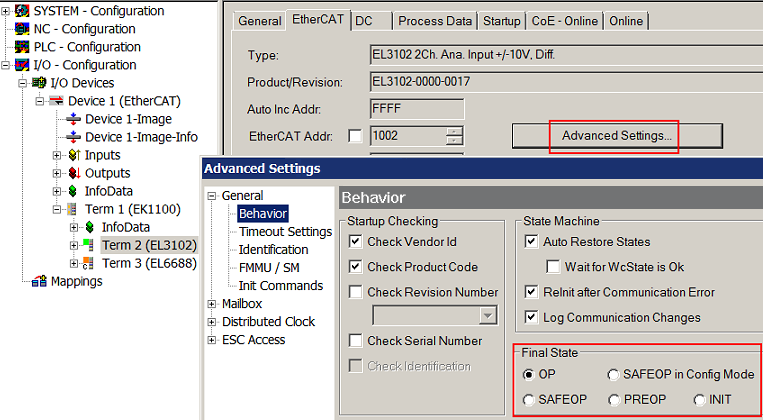Viewport: 763px width, 420px height.
Task: Select the I/O Devices tree icon
Action: [40, 83]
